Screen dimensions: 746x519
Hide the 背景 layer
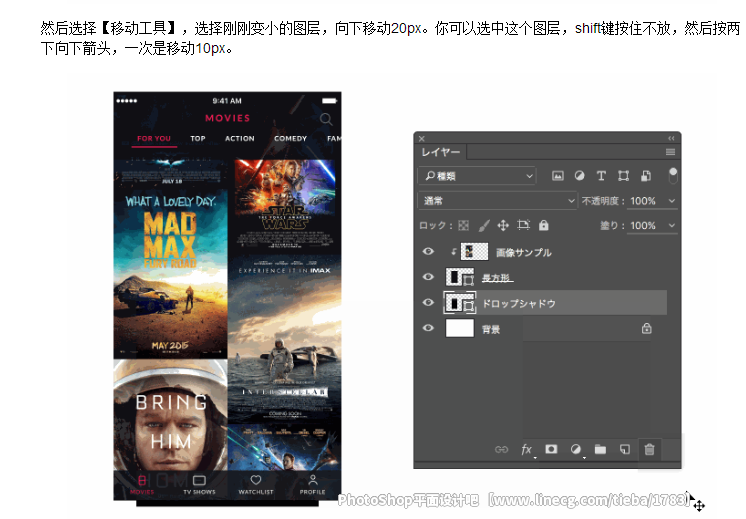click(428, 328)
